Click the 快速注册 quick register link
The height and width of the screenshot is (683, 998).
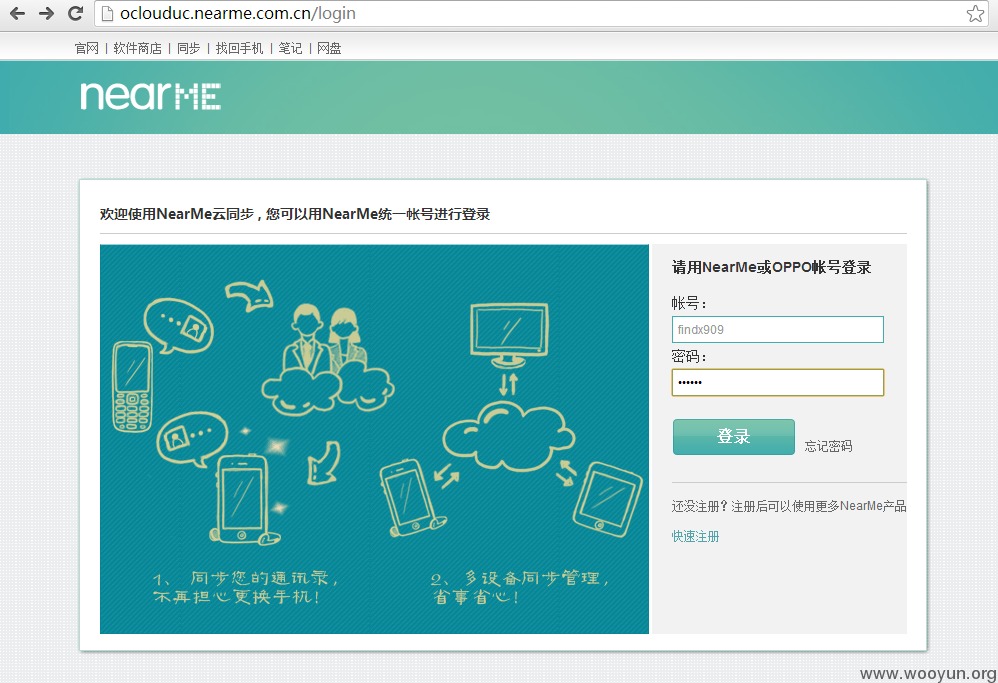tap(696, 537)
